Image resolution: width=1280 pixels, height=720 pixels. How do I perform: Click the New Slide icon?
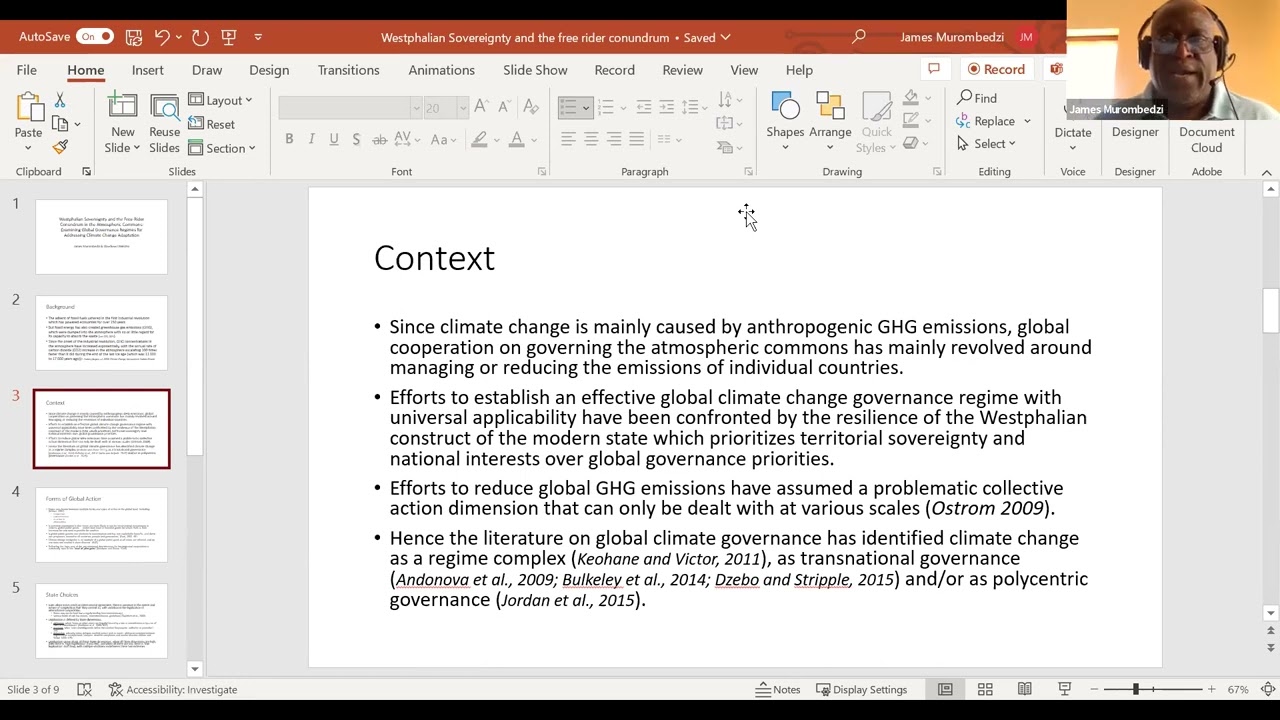[x=123, y=108]
